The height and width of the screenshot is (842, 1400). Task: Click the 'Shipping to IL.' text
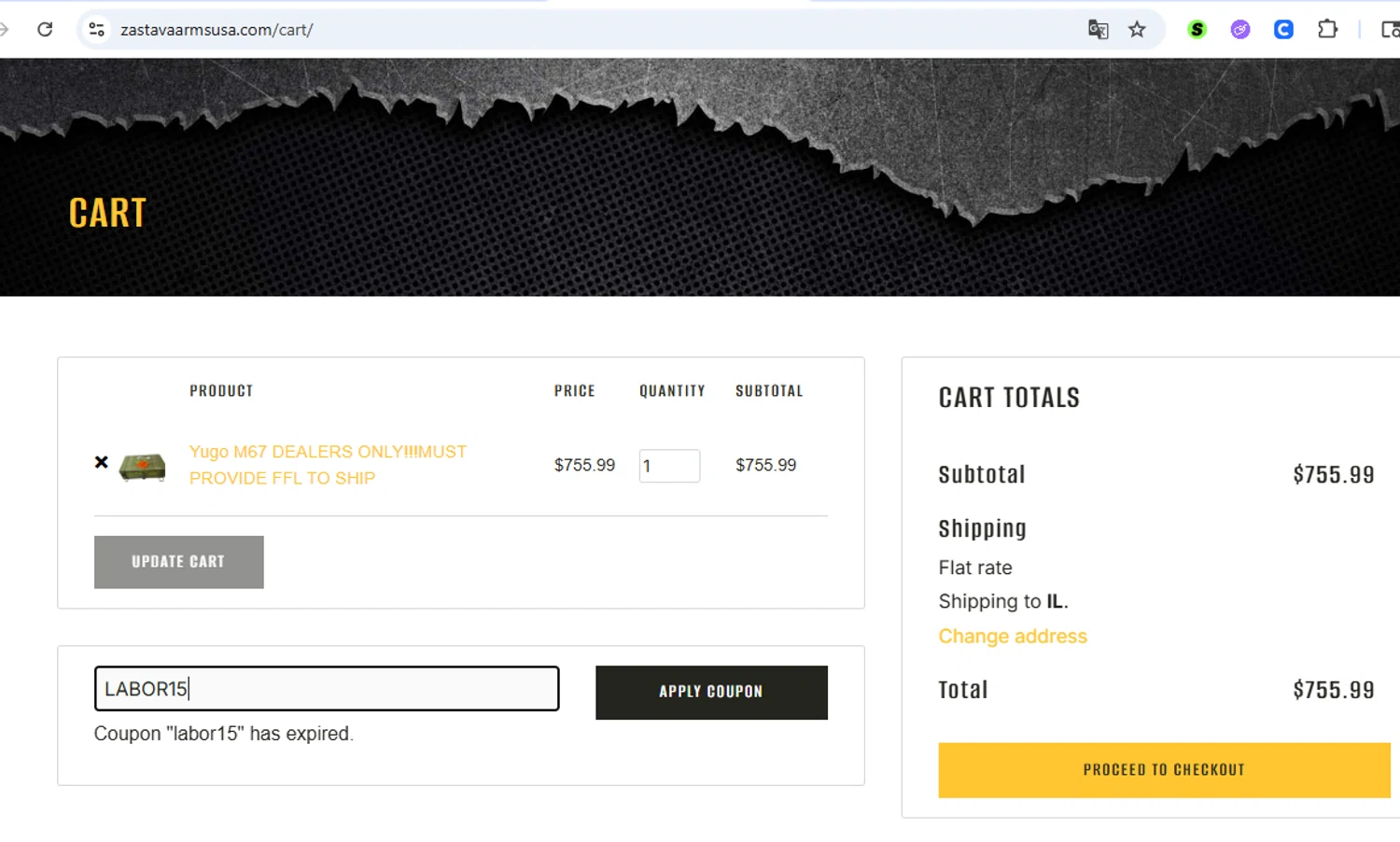[x=1003, y=601]
